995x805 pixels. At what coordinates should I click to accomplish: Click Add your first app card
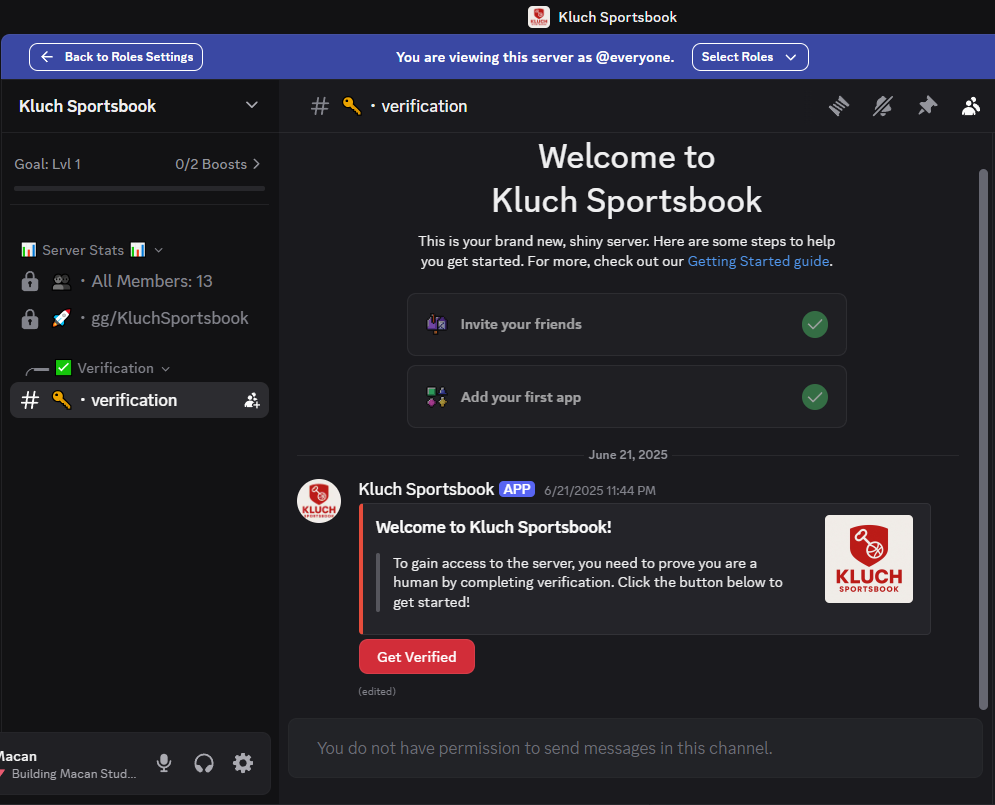tap(627, 396)
